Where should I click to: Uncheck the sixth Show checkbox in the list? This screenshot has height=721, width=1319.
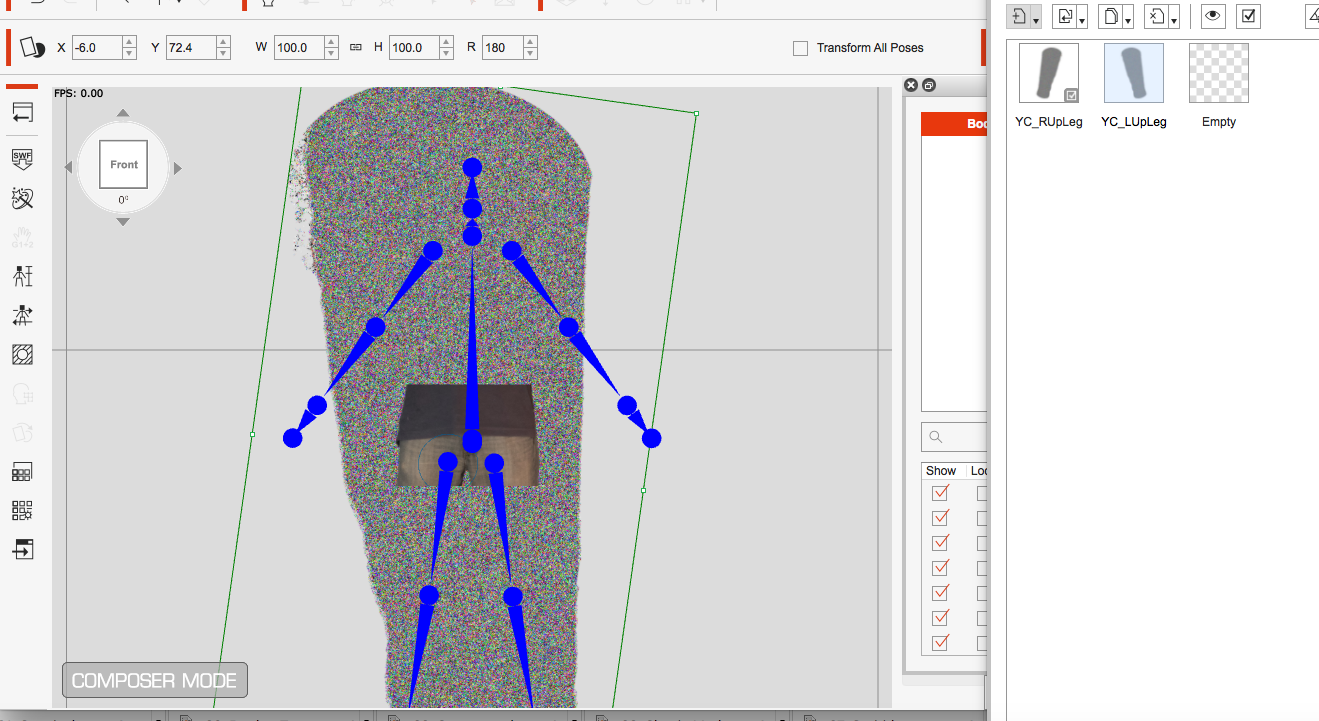click(x=940, y=618)
